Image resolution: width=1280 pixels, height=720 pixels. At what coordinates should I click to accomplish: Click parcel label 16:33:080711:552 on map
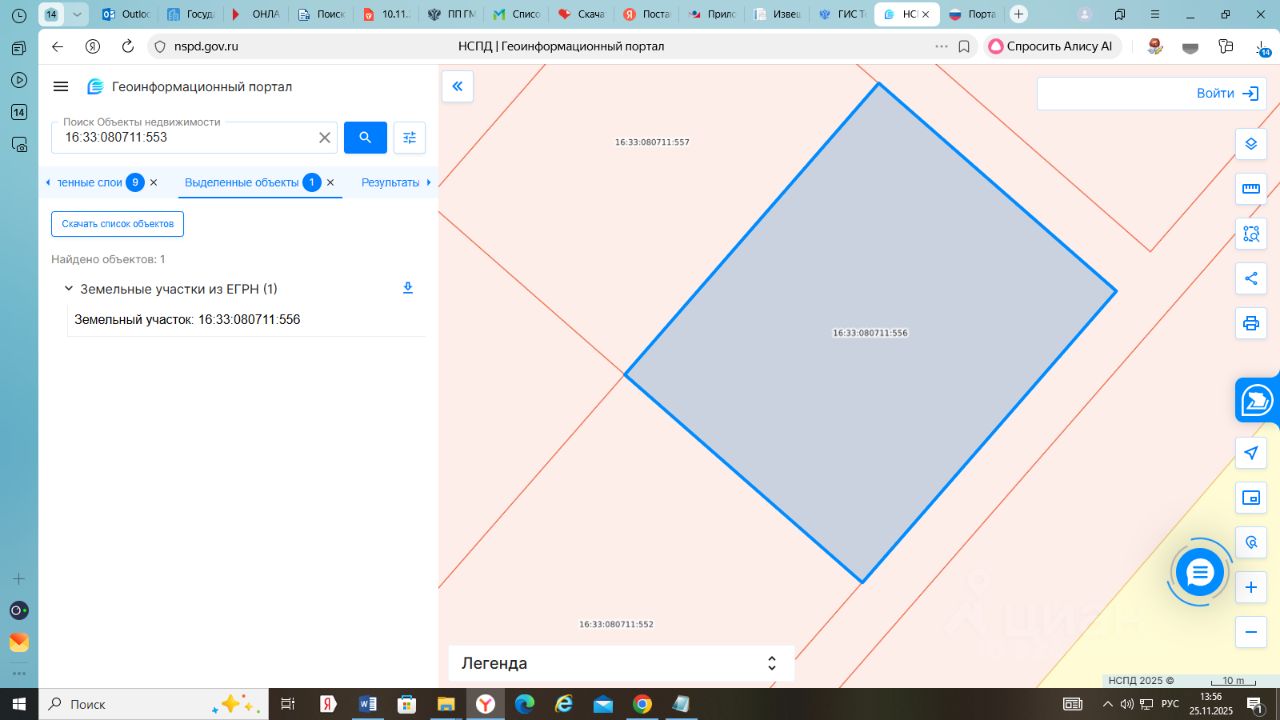pos(616,624)
